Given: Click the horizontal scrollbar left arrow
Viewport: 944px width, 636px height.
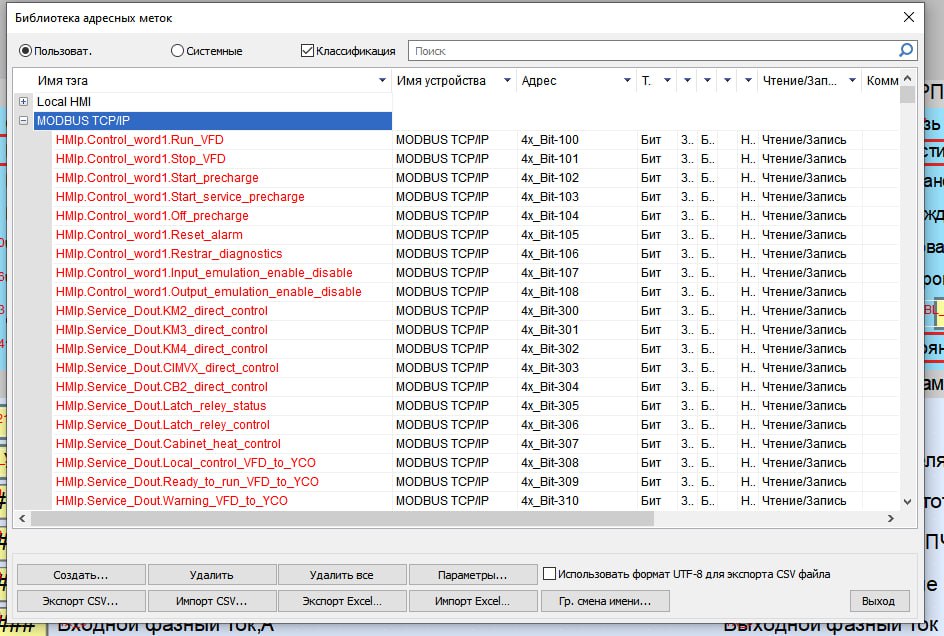Looking at the screenshot, I should coord(22,518).
